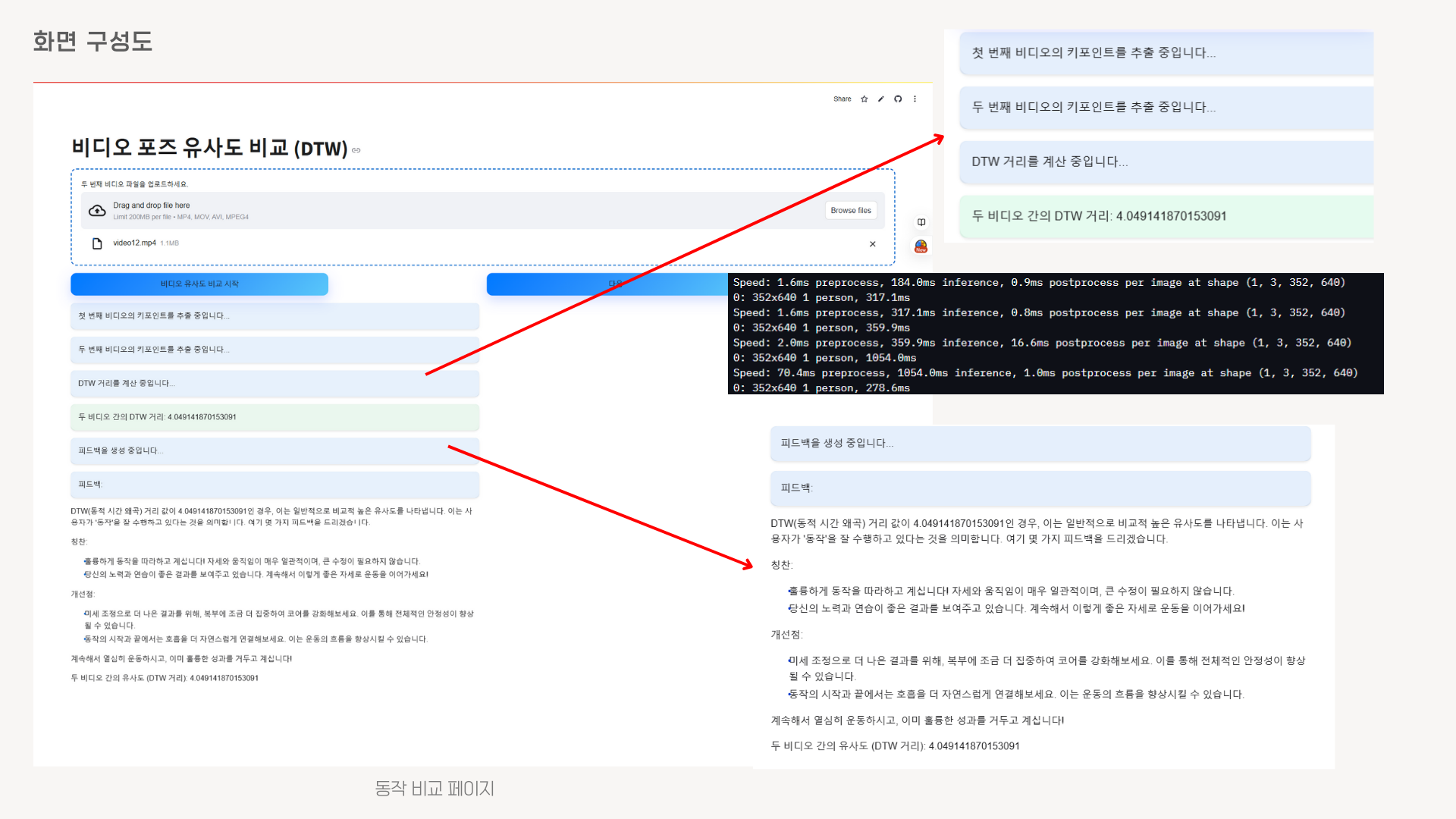
Task: Click the anchor link icon beside title
Action: 356,150
